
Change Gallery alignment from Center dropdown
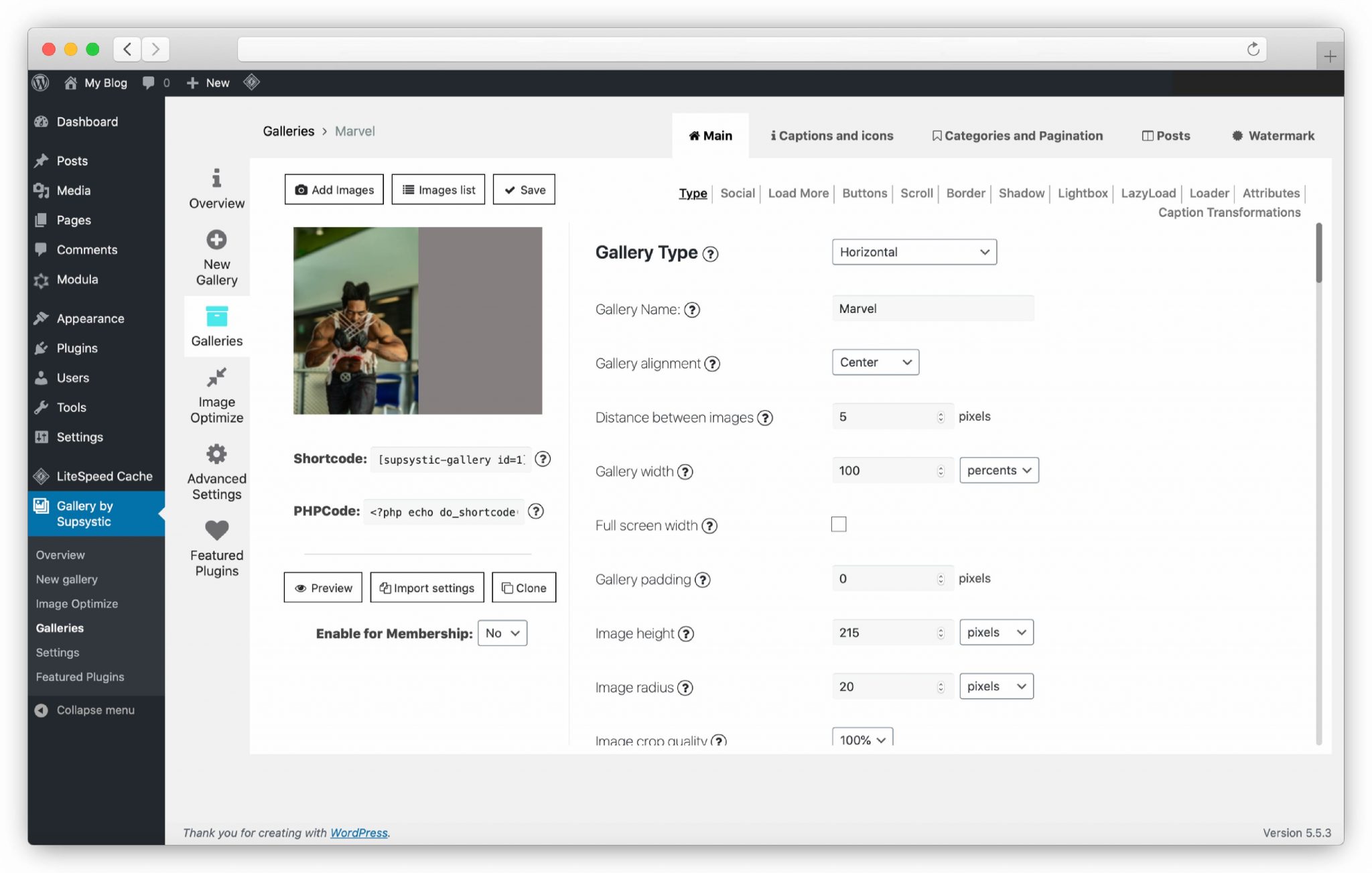875,362
